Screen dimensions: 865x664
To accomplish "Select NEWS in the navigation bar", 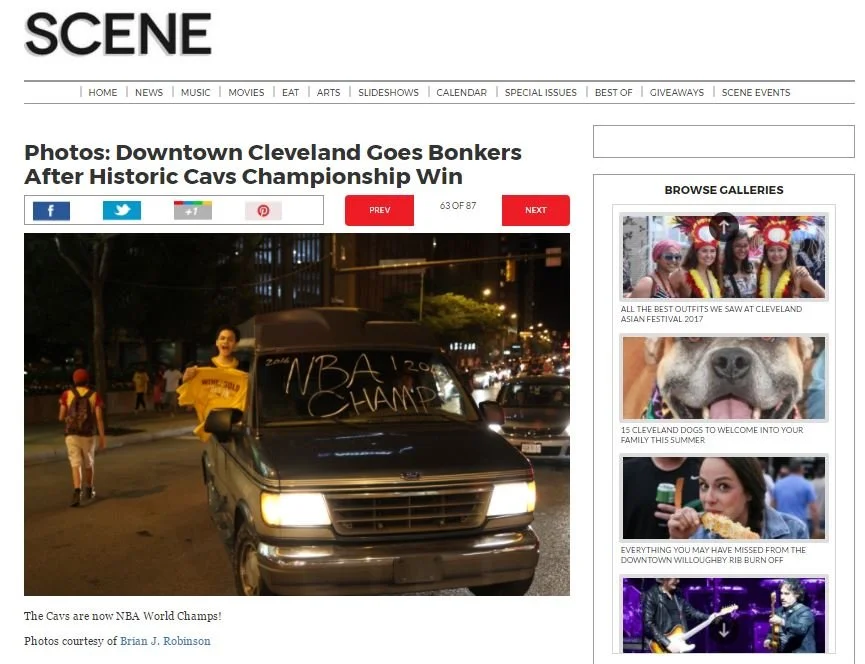I will 149,93.
